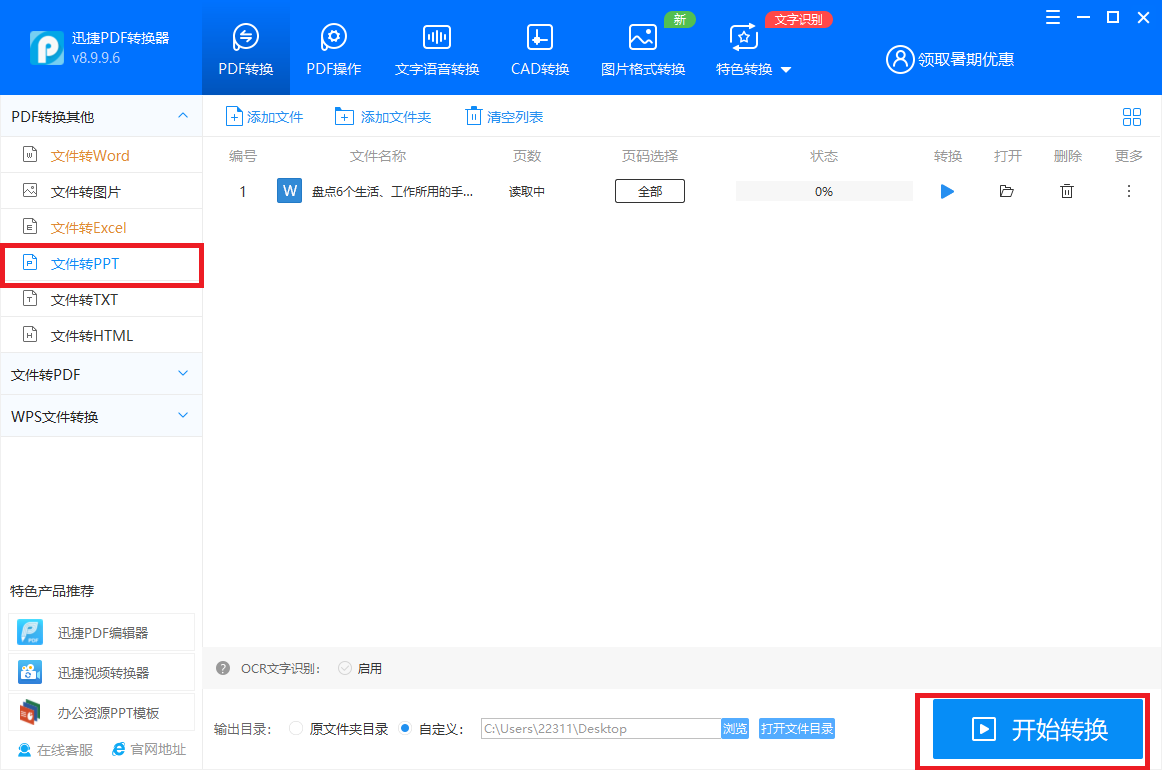Screen dimensions: 1162x770
Task: Switch to PDF操作 tab
Action: pyautogui.click(x=333, y=49)
